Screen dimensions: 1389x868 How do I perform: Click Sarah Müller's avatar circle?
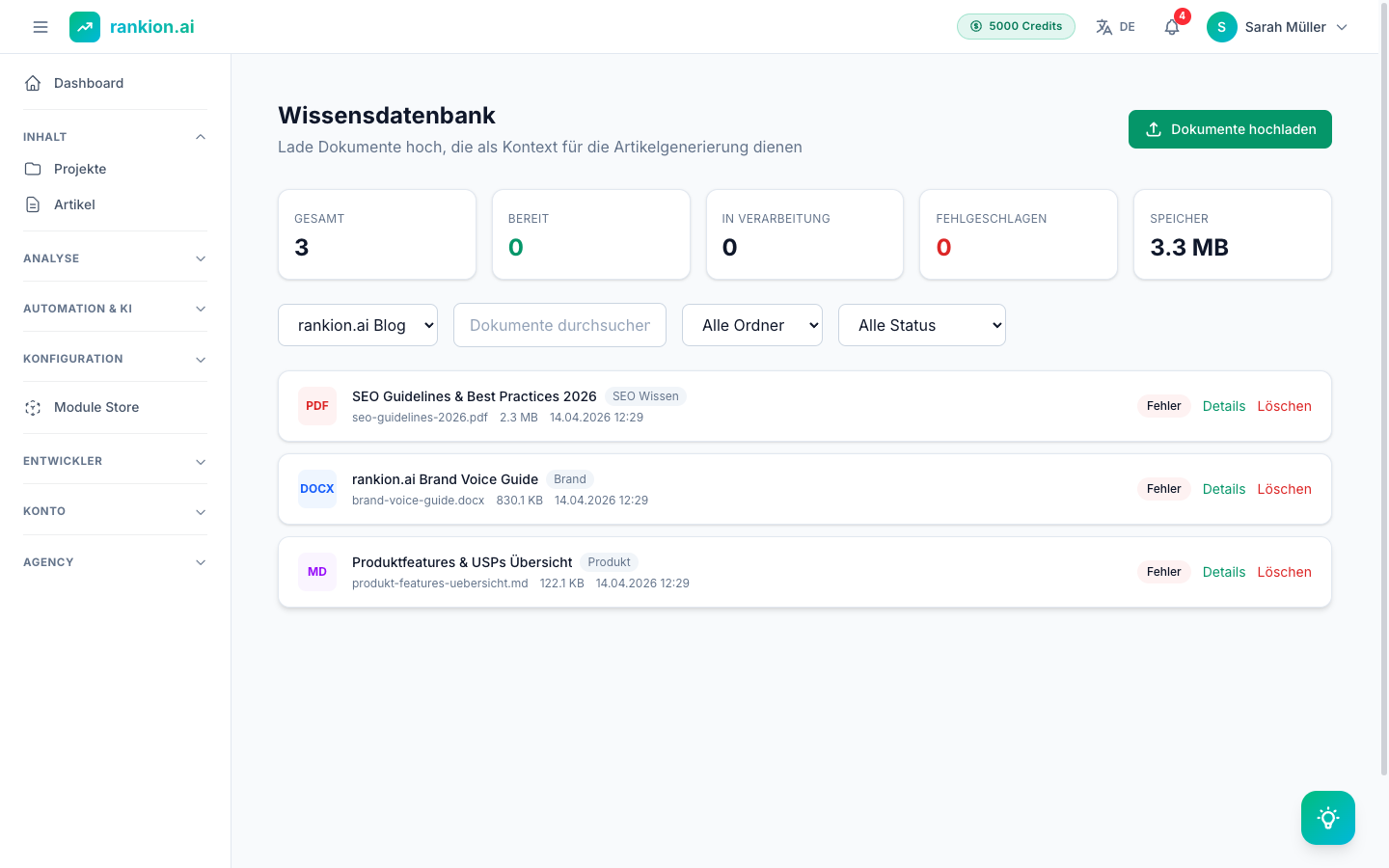(x=1222, y=27)
